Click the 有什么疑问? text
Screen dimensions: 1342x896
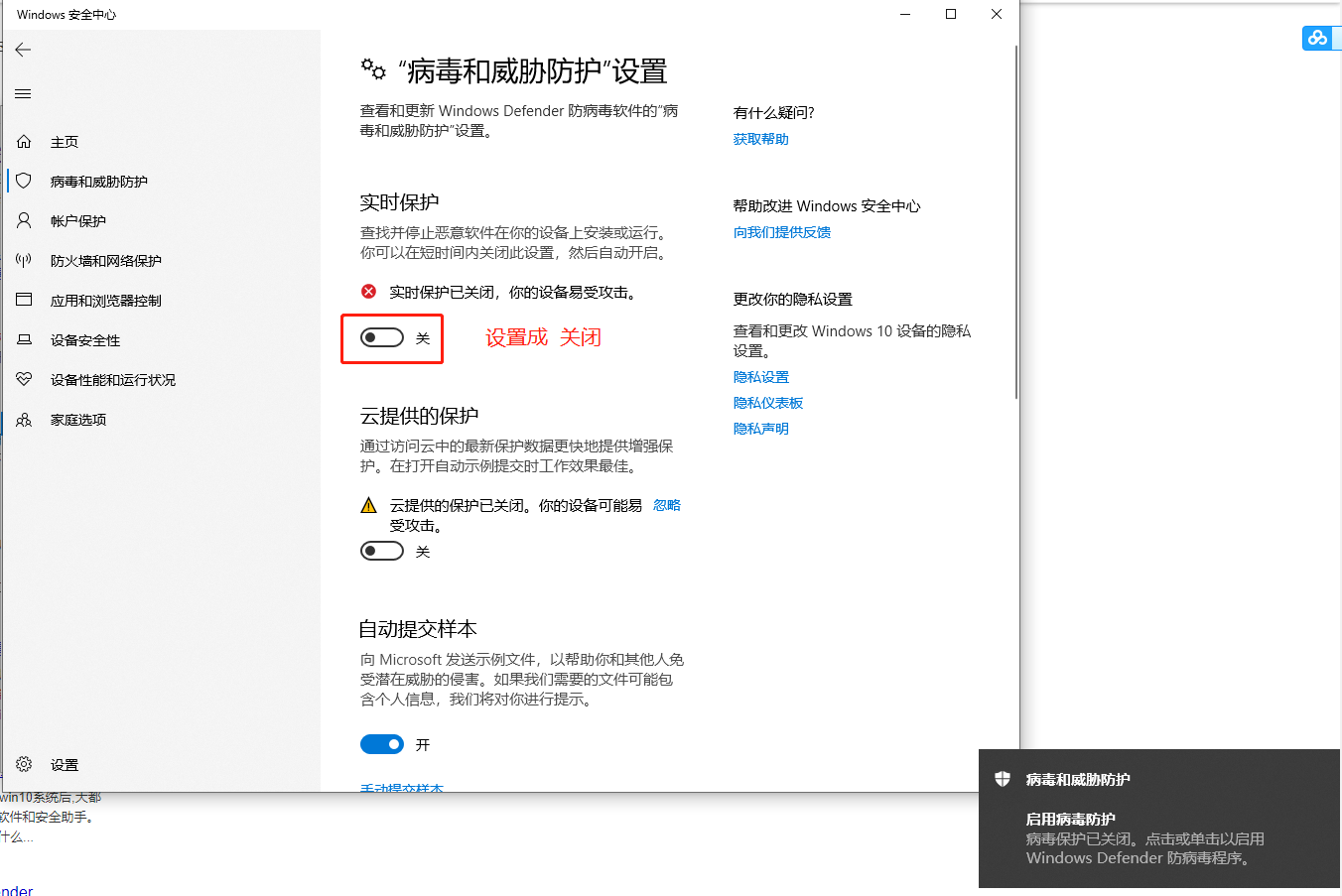(774, 113)
